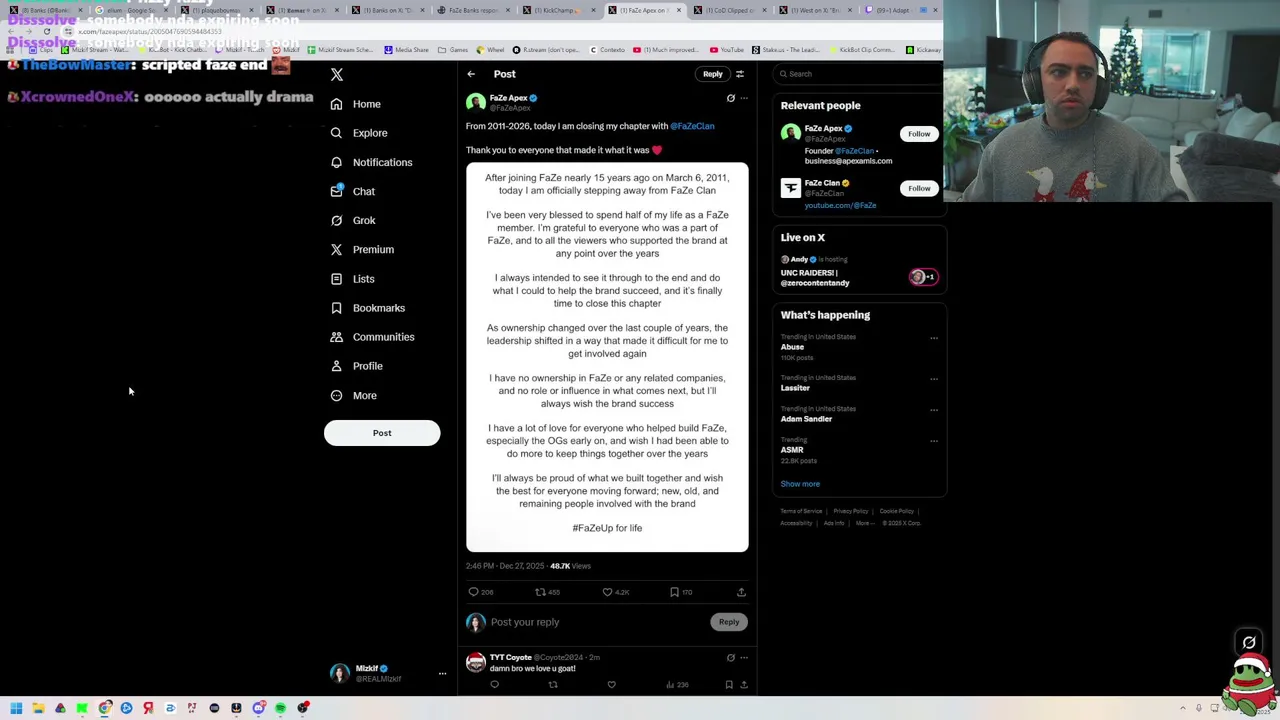1280x720 pixels.
Task: Open the Windows Start menu
Action: (16, 708)
